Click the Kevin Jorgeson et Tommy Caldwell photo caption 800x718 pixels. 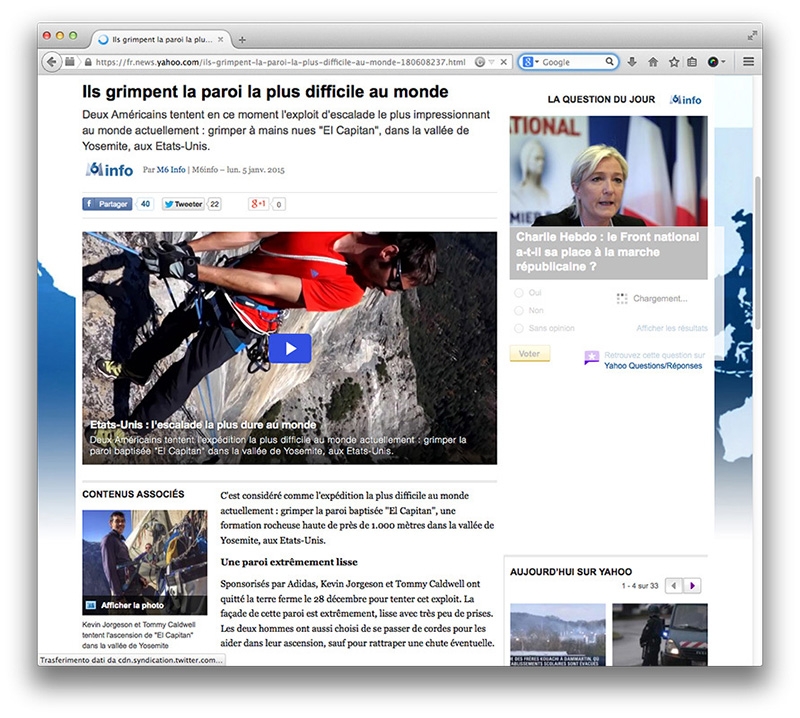pos(139,635)
